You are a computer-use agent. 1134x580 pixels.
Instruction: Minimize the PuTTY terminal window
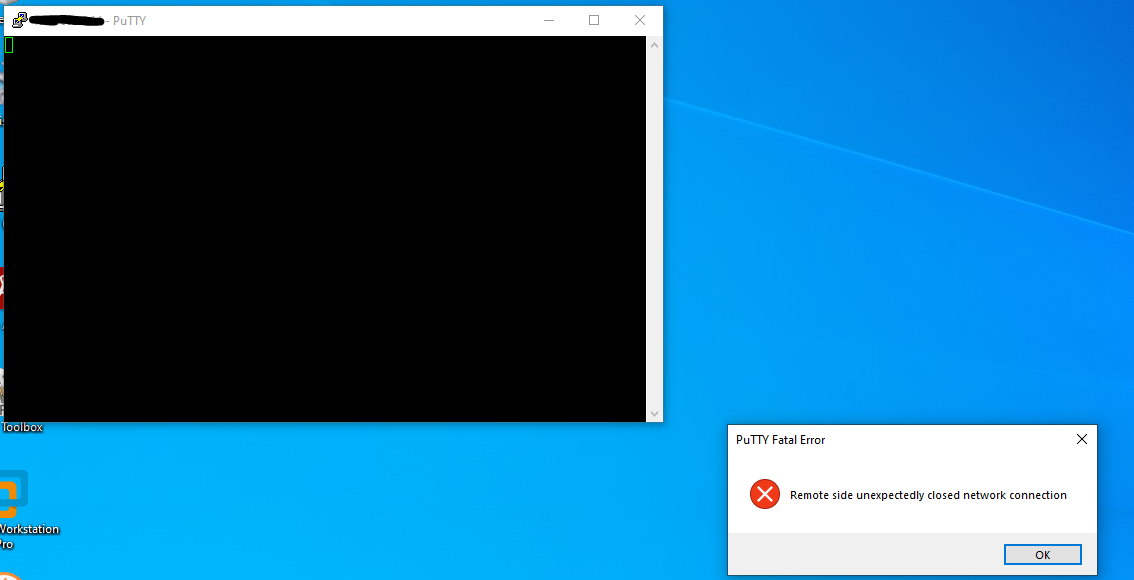pyautogui.click(x=549, y=20)
